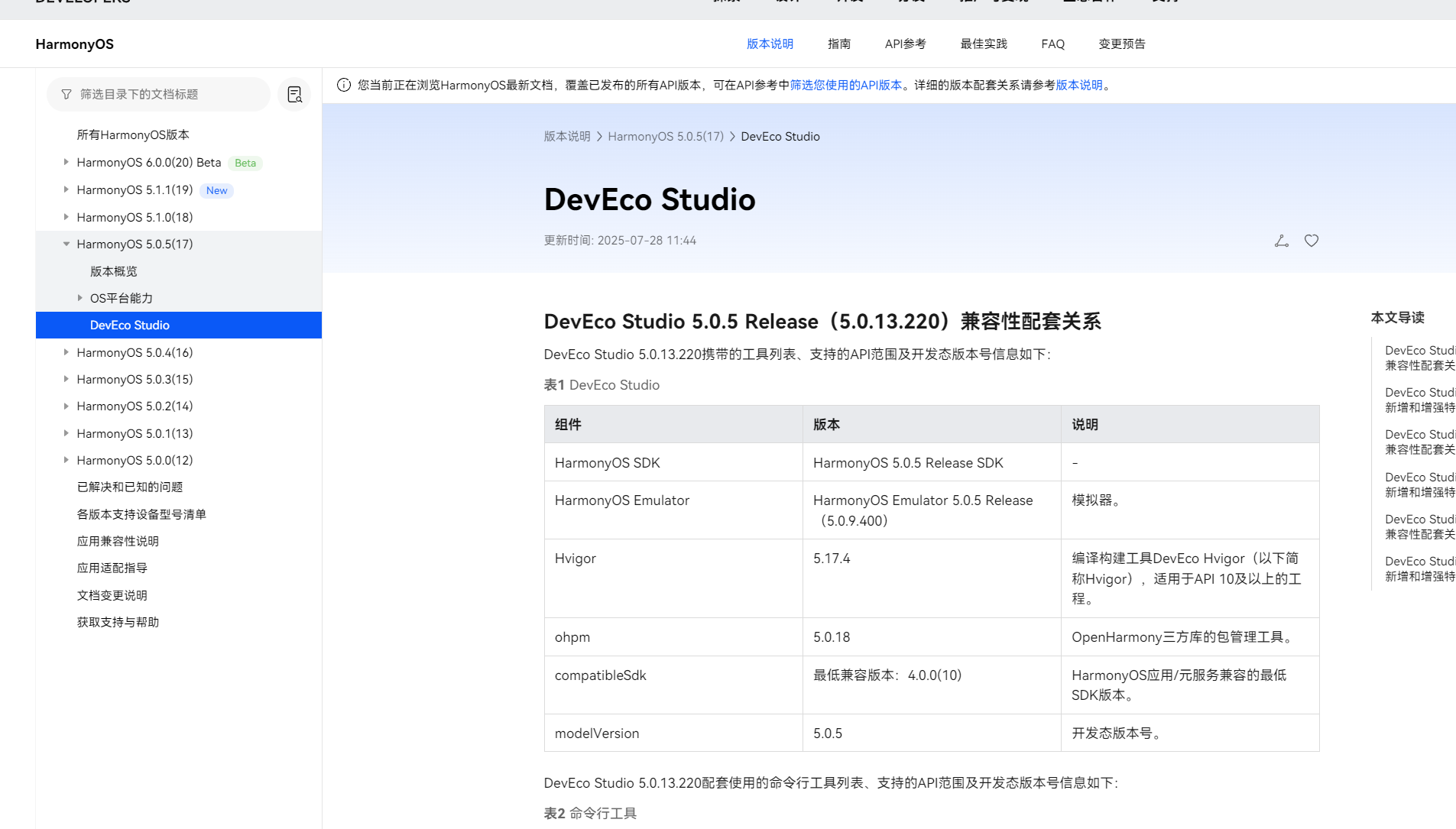This screenshot has width=1456, height=829.
Task: Switch to 版本说明 tab
Action: point(770,44)
